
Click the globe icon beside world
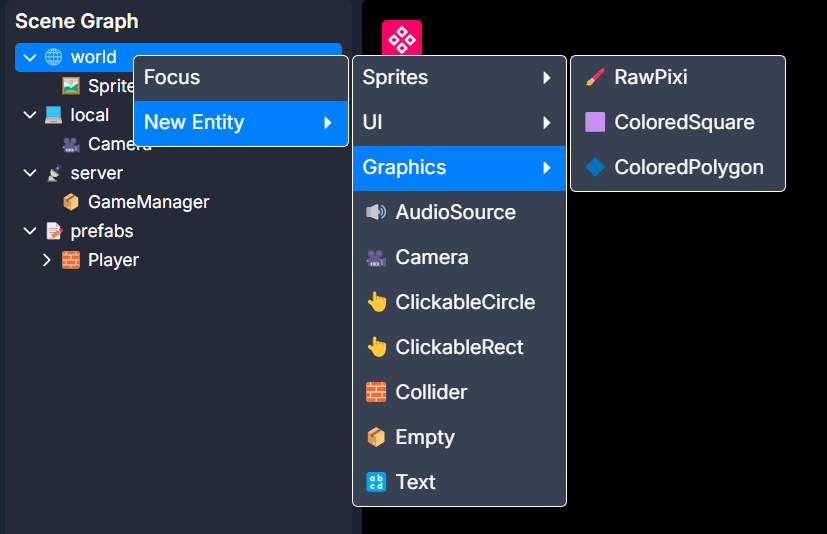(53, 57)
